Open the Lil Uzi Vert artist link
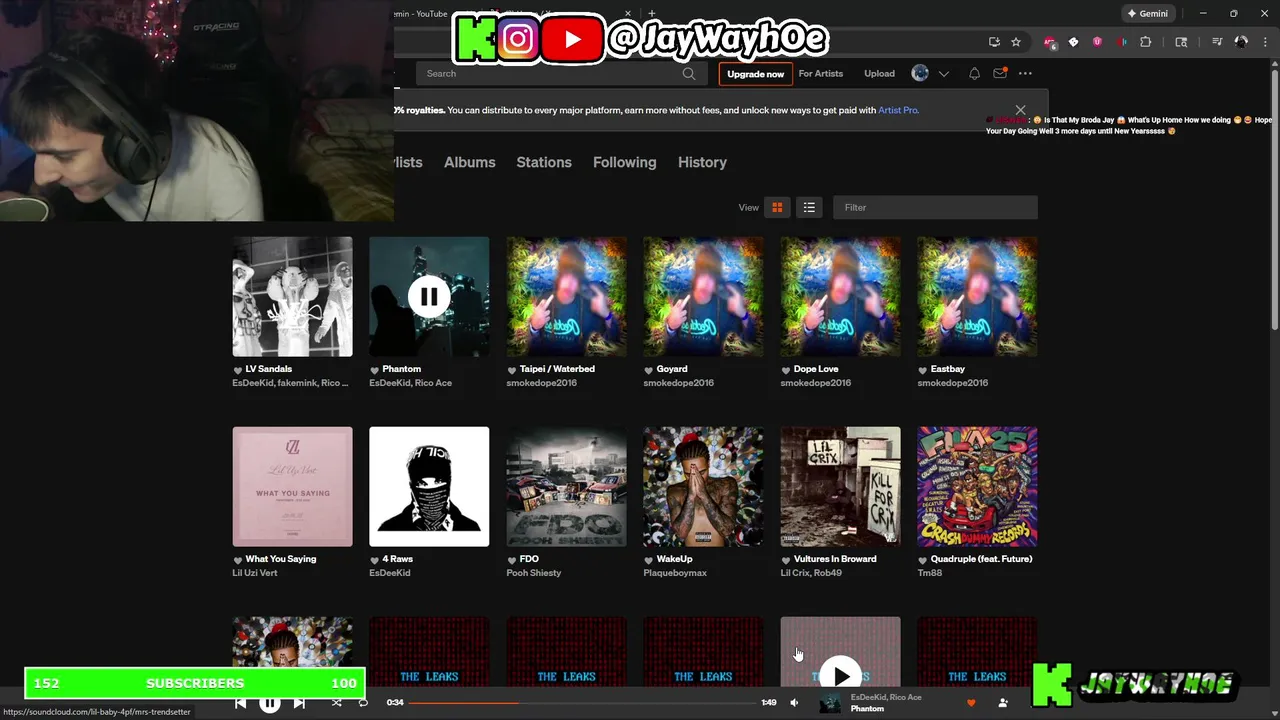The width and height of the screenshot is (1280, 720). tap(254, 573)
